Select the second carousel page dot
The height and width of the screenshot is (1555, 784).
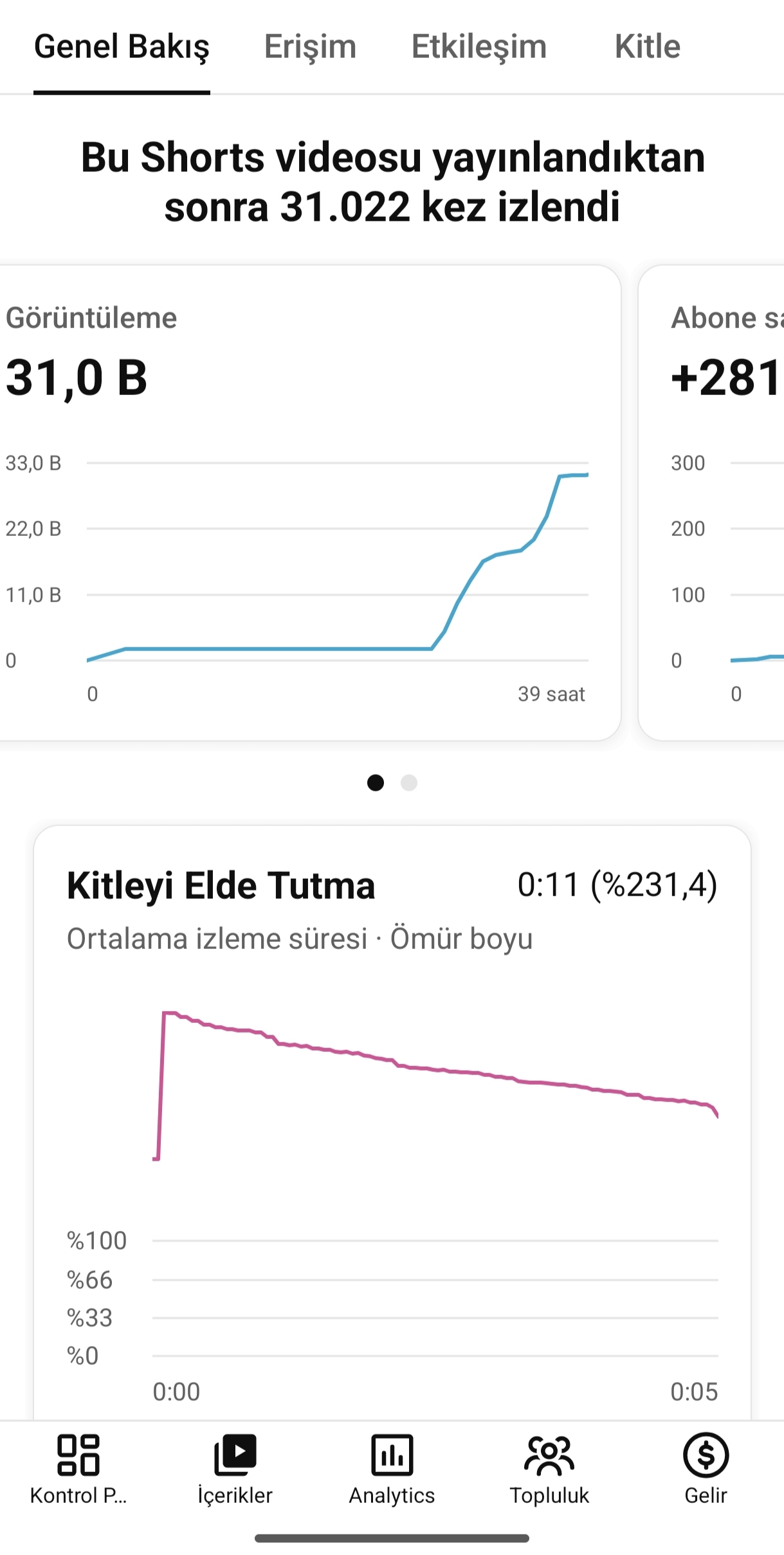(x=409, y=782)
